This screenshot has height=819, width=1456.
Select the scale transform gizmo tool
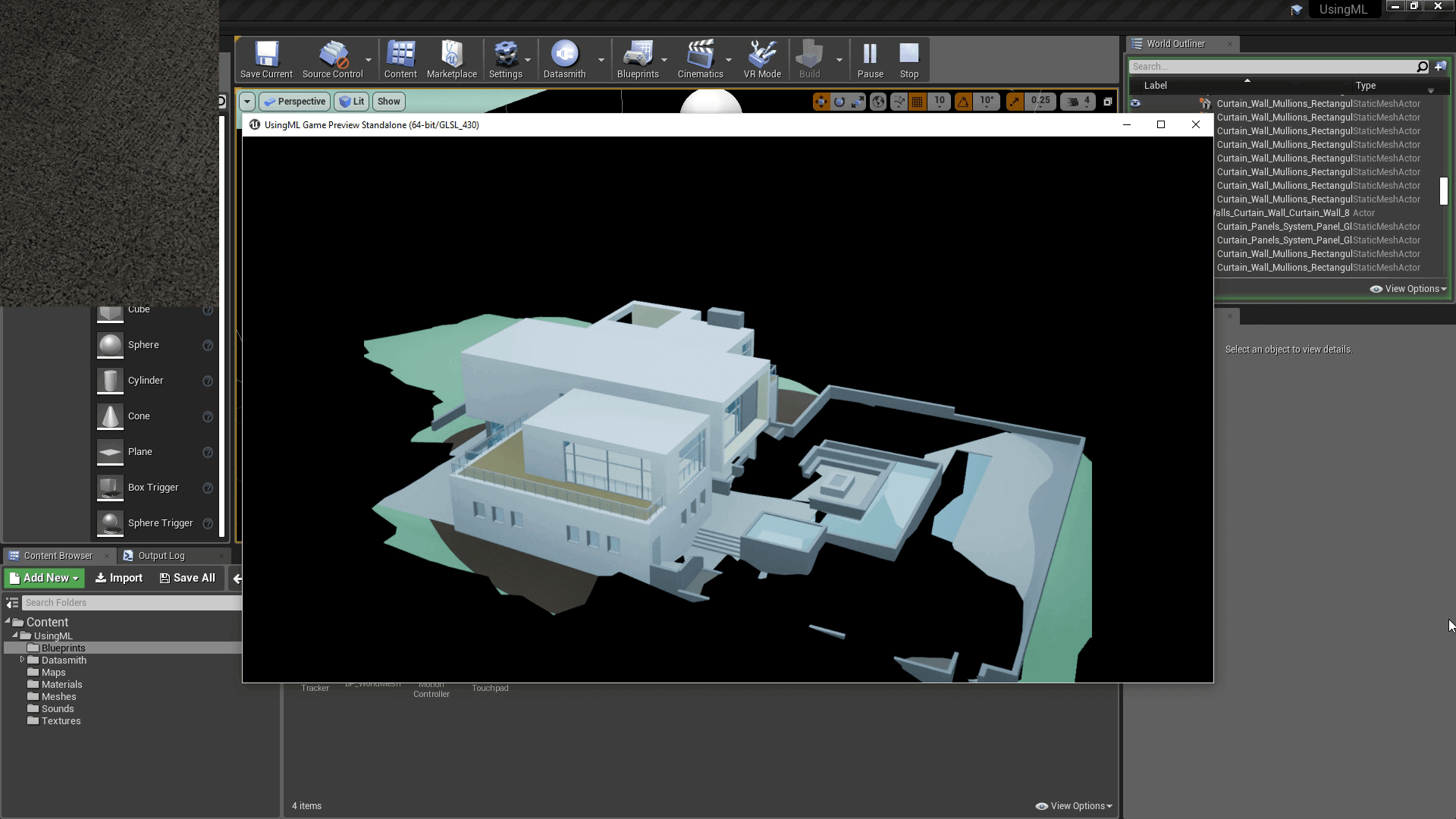tap(858, 102)
